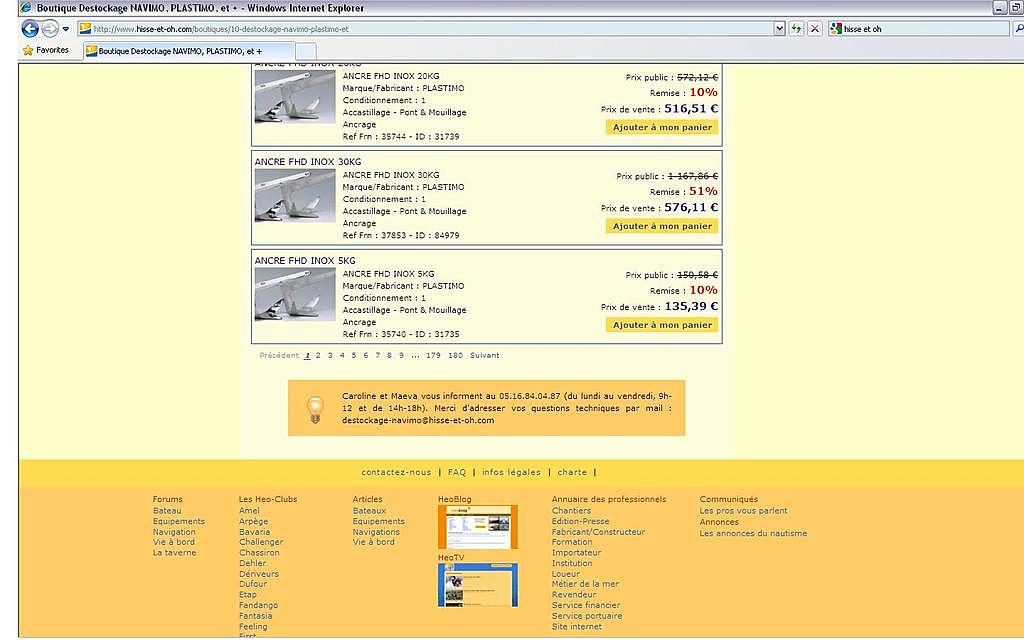
Task: Click the ANCRE FHD INOX 30KG title heading
Action: 308,162
